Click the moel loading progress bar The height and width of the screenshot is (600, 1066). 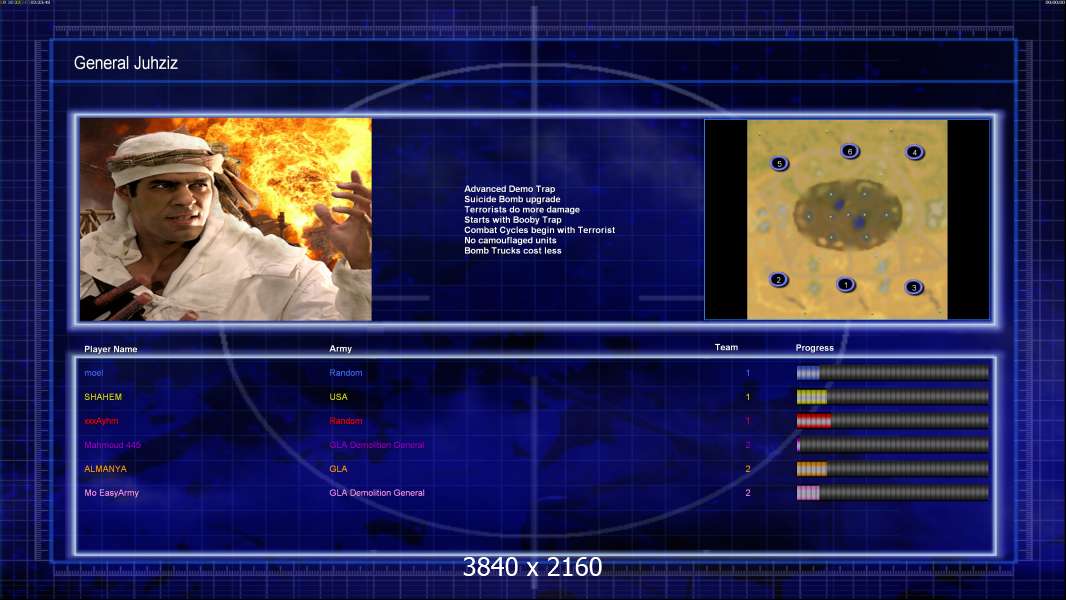tap(893, 372)
